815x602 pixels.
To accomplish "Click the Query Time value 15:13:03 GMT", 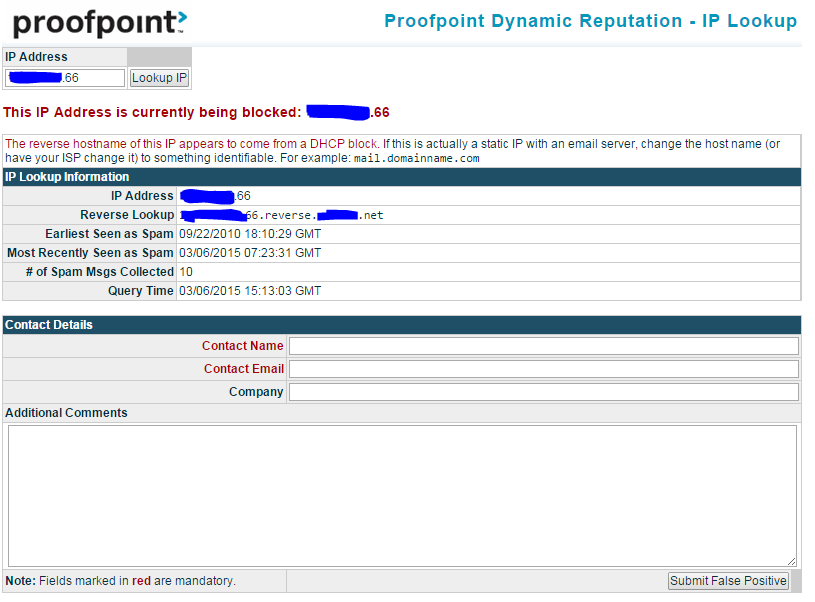I will [x=250, y=291].
